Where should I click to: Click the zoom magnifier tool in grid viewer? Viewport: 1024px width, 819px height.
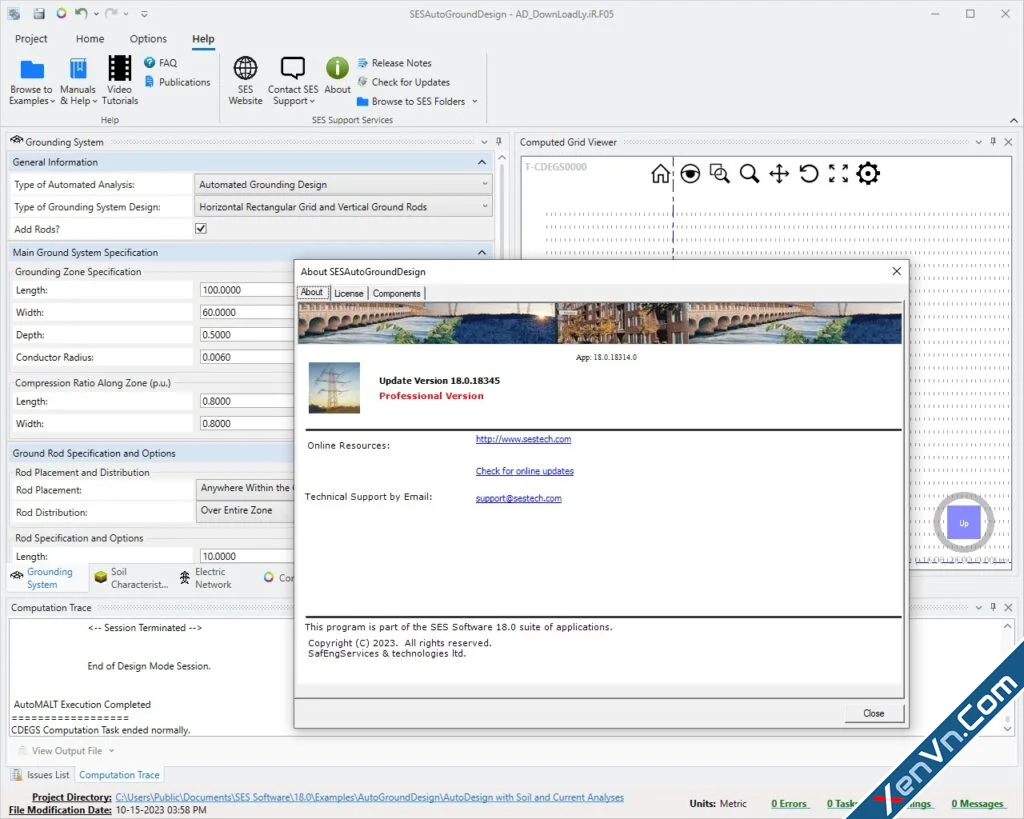[749, 174]
